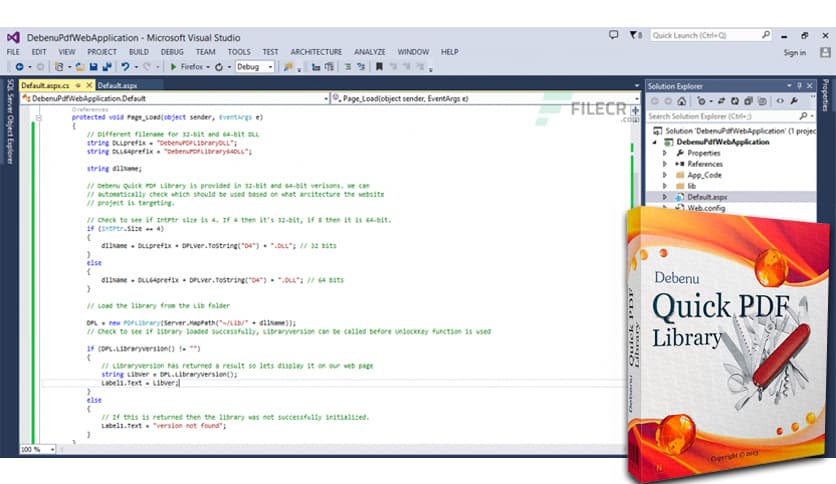Click the Undo arrow icon
This screenshot has width=836, height=484.
(125, 67)
